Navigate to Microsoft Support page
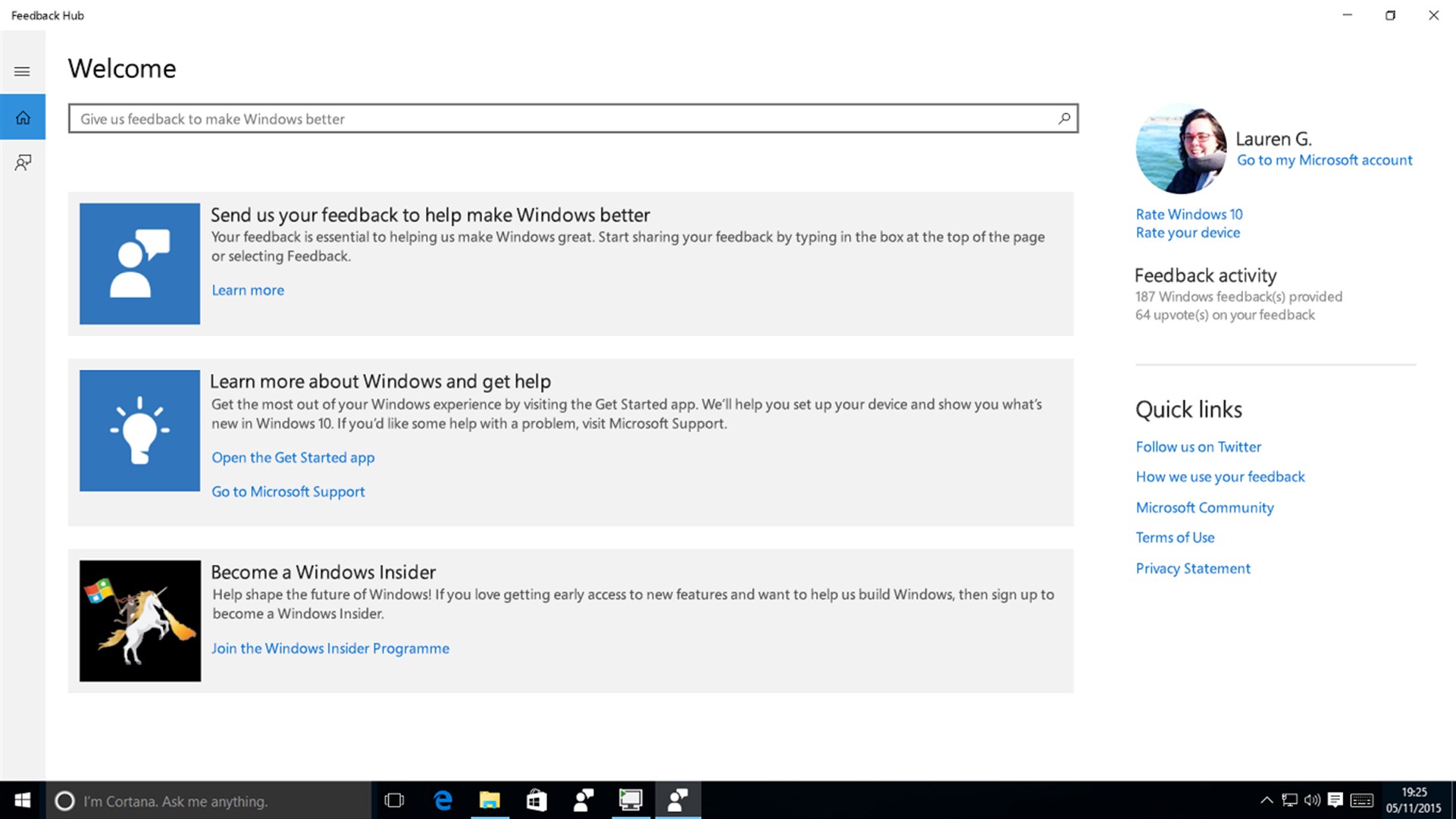 pos(287,490)
